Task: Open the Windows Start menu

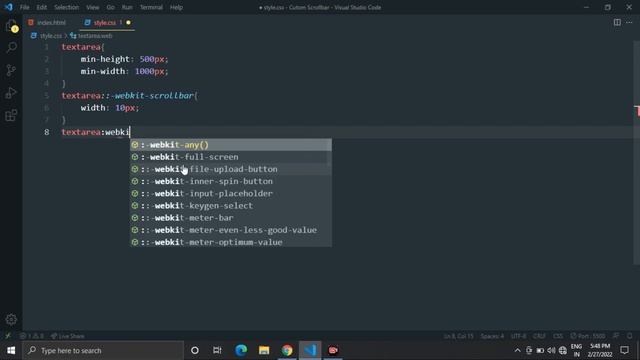Action: click(11, 350)
